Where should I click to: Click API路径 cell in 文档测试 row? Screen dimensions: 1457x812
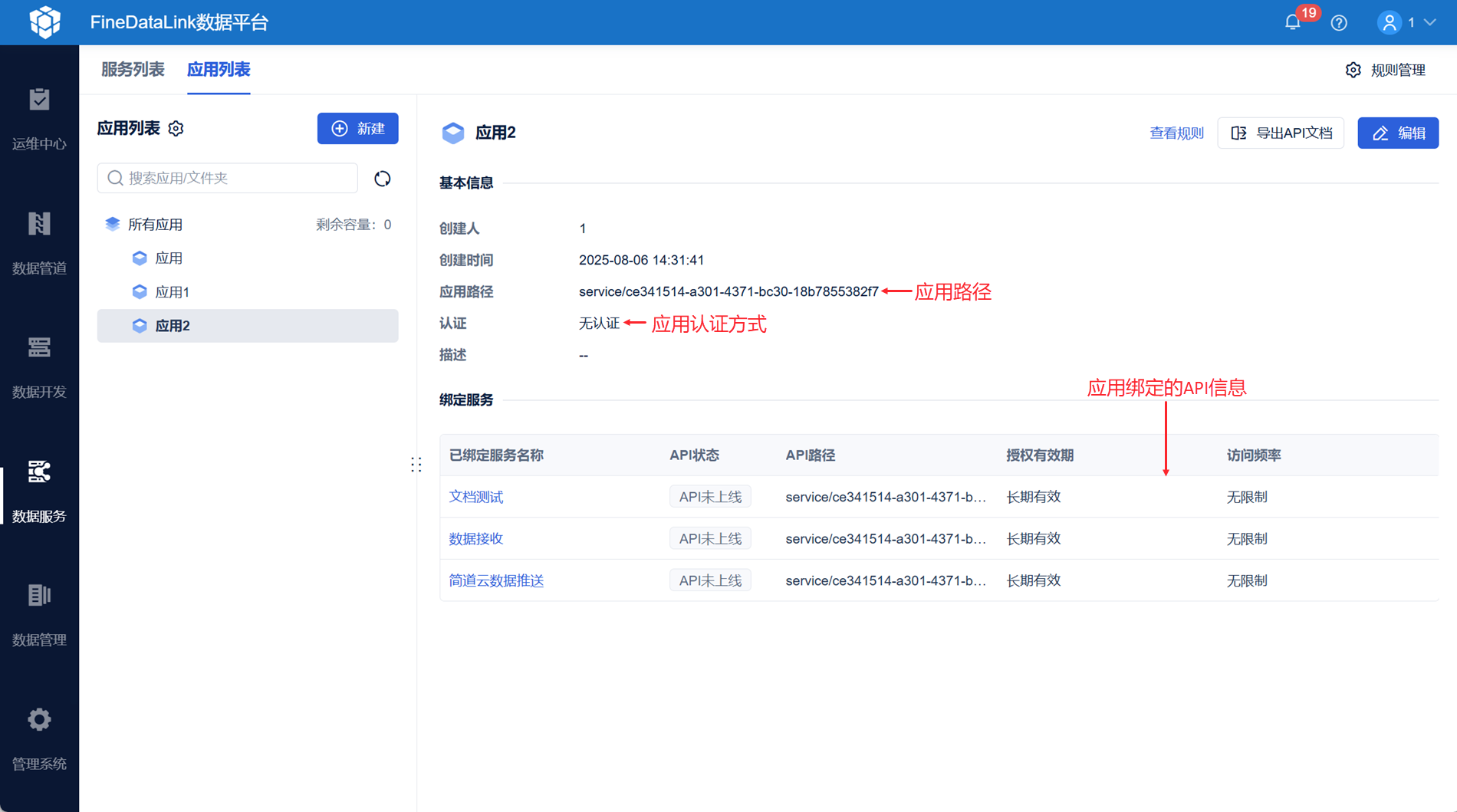886,497
